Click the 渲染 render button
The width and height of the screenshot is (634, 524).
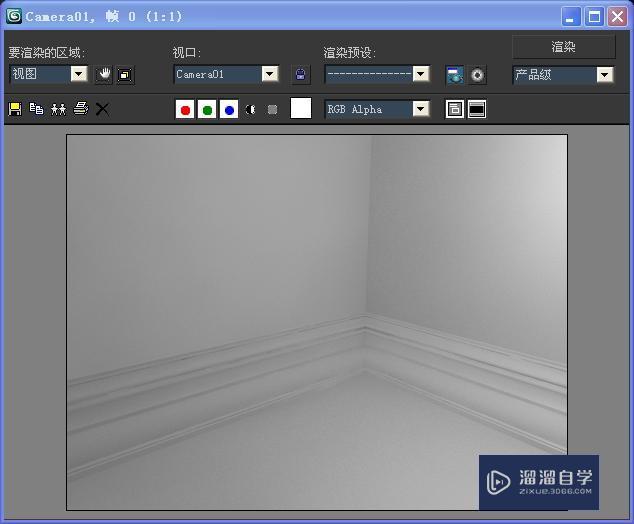(x=564, y=47)
